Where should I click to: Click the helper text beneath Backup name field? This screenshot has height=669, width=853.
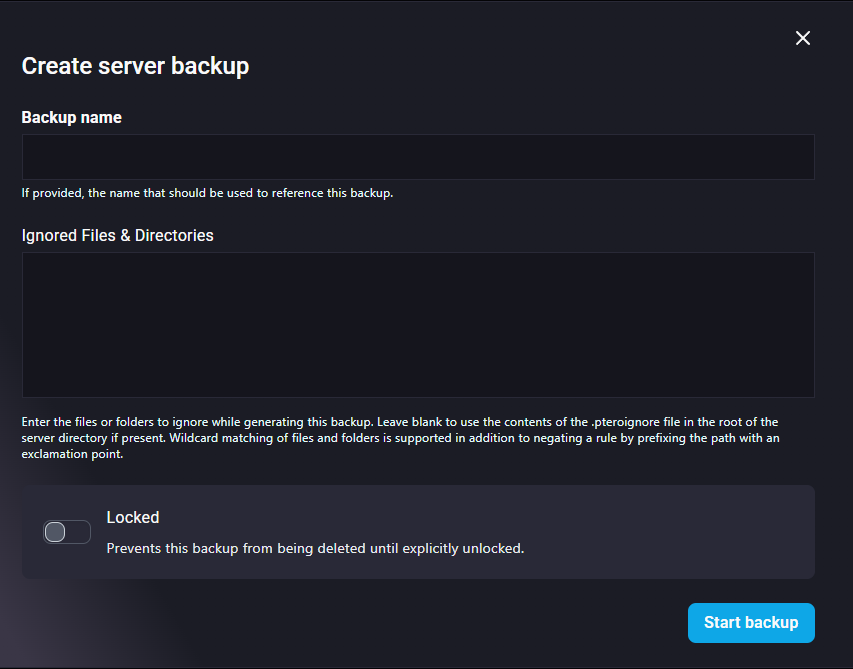(x=207, y=193)
